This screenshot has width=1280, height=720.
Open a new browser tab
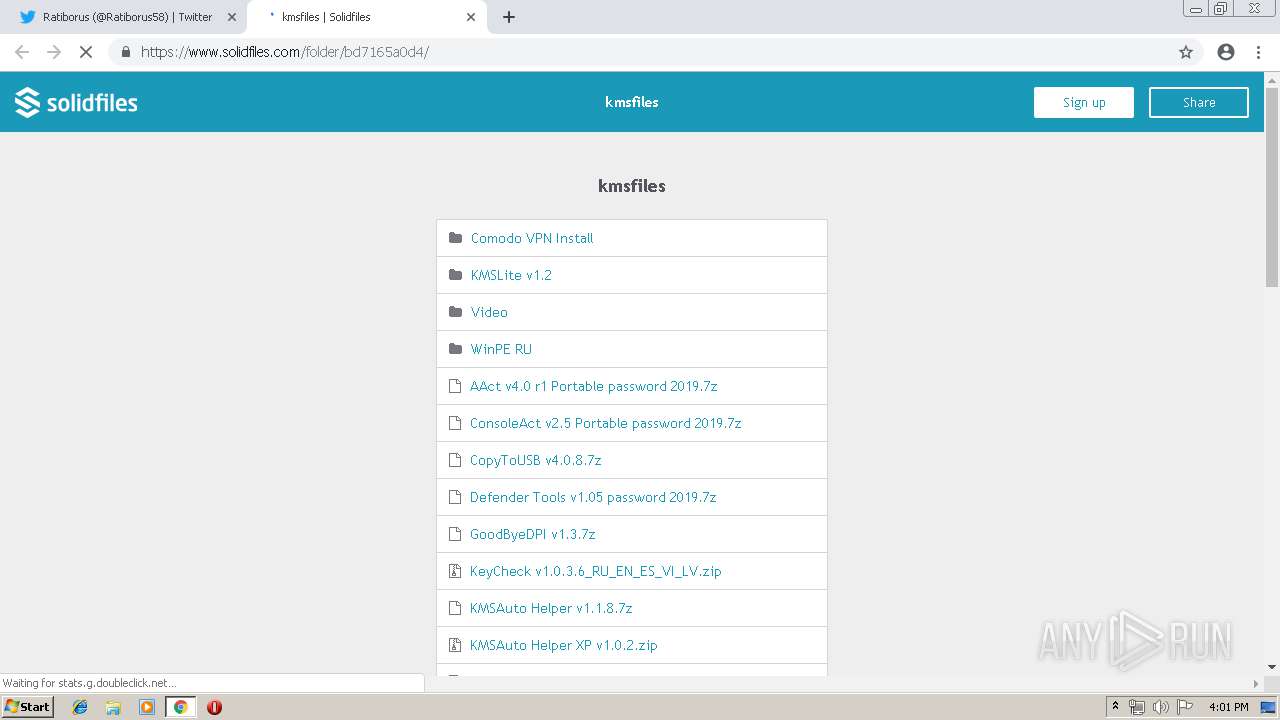coord(509,17)
